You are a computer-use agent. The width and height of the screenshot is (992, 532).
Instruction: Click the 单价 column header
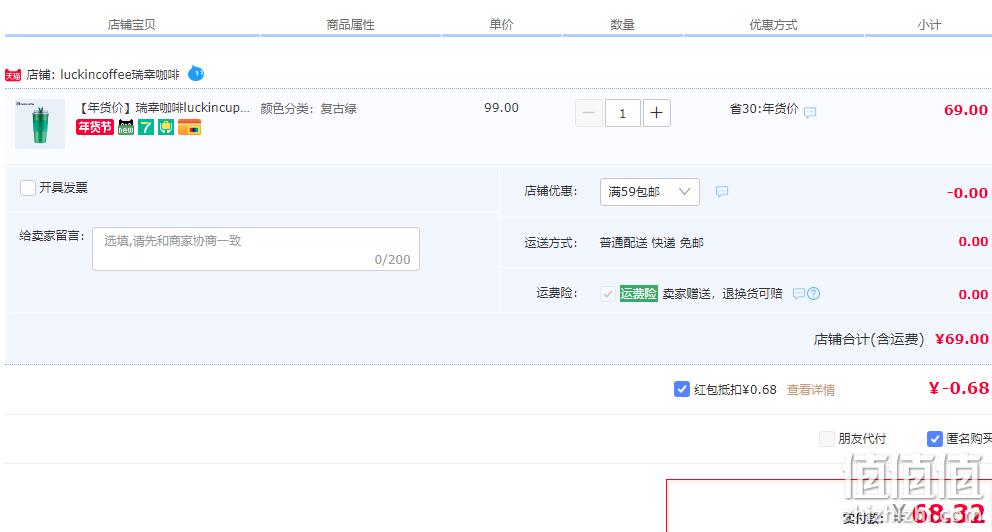[501, 25]
